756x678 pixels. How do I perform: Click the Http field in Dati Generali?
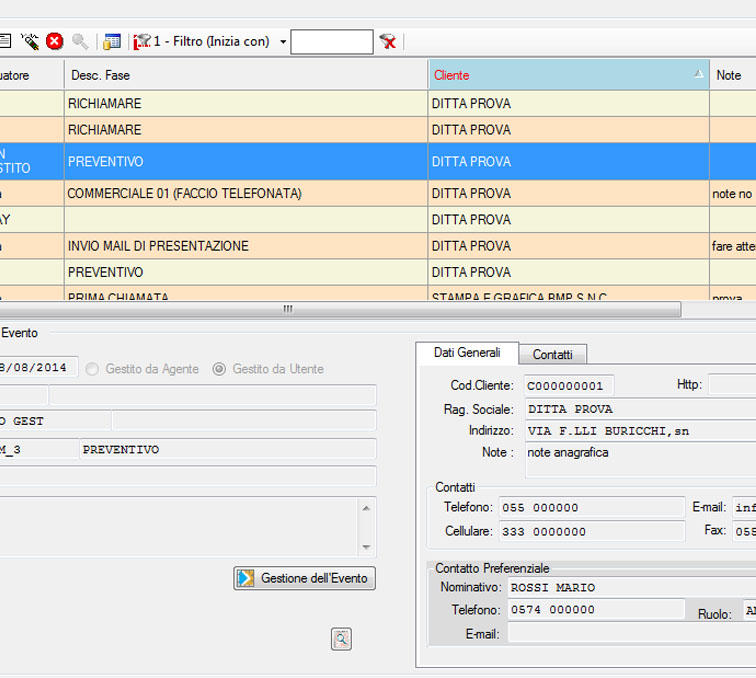point(732,385)
